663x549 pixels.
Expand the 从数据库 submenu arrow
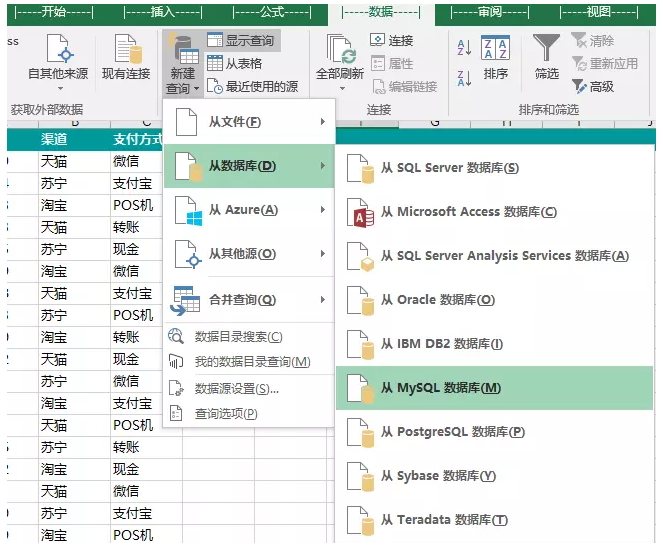click(x=323, y=166)
